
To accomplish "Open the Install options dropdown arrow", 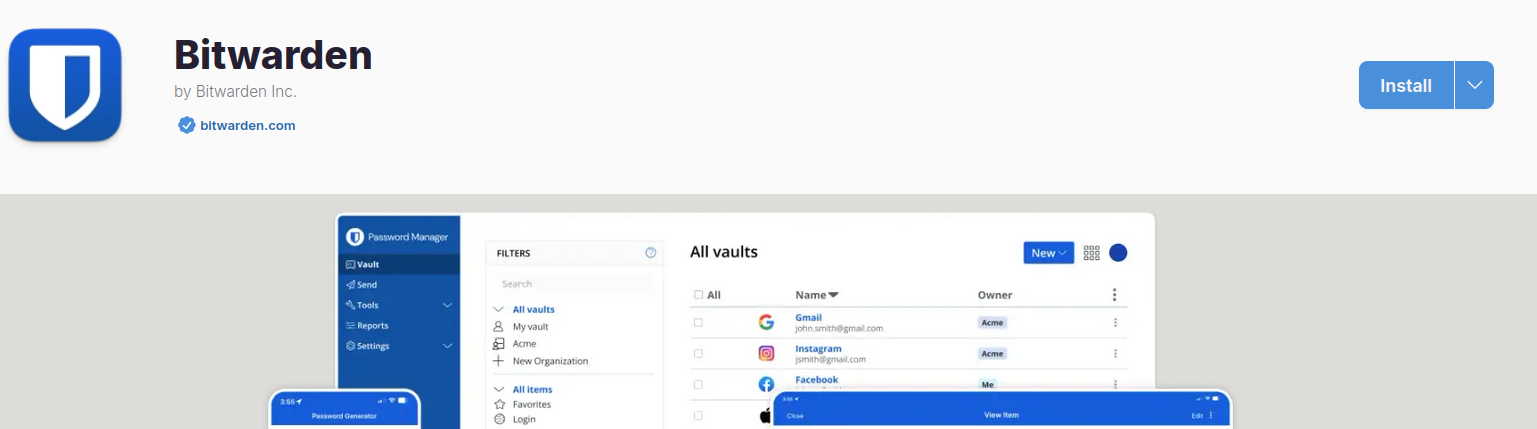I will click(x=1474, y=85).
